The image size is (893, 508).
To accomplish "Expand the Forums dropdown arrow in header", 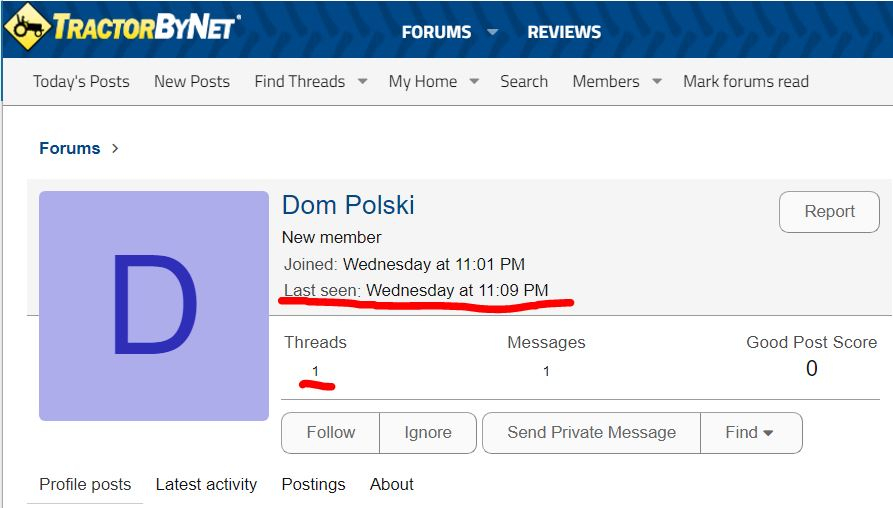I will click(x=493, y=32).
